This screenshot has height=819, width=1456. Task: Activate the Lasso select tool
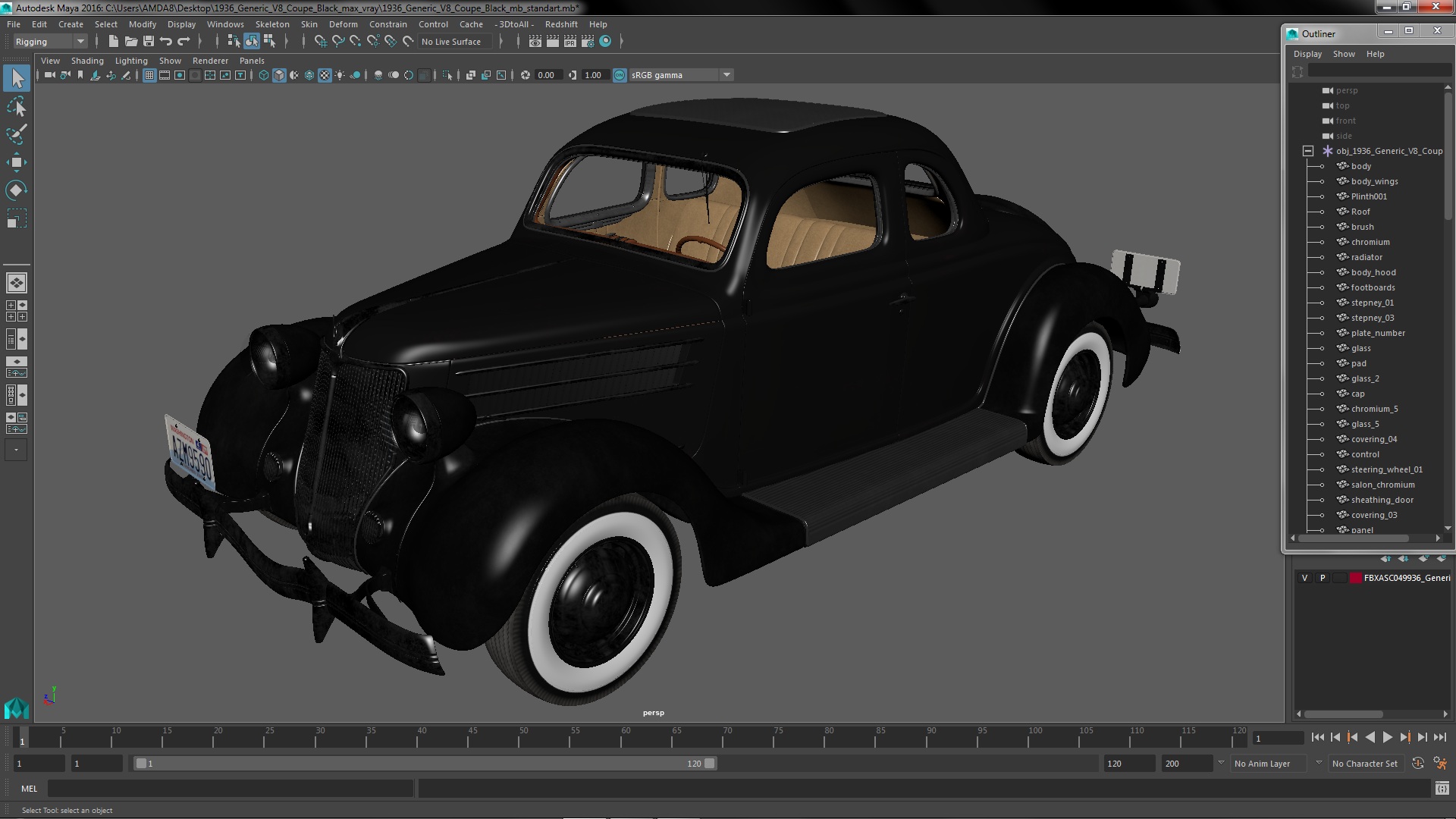17,107
